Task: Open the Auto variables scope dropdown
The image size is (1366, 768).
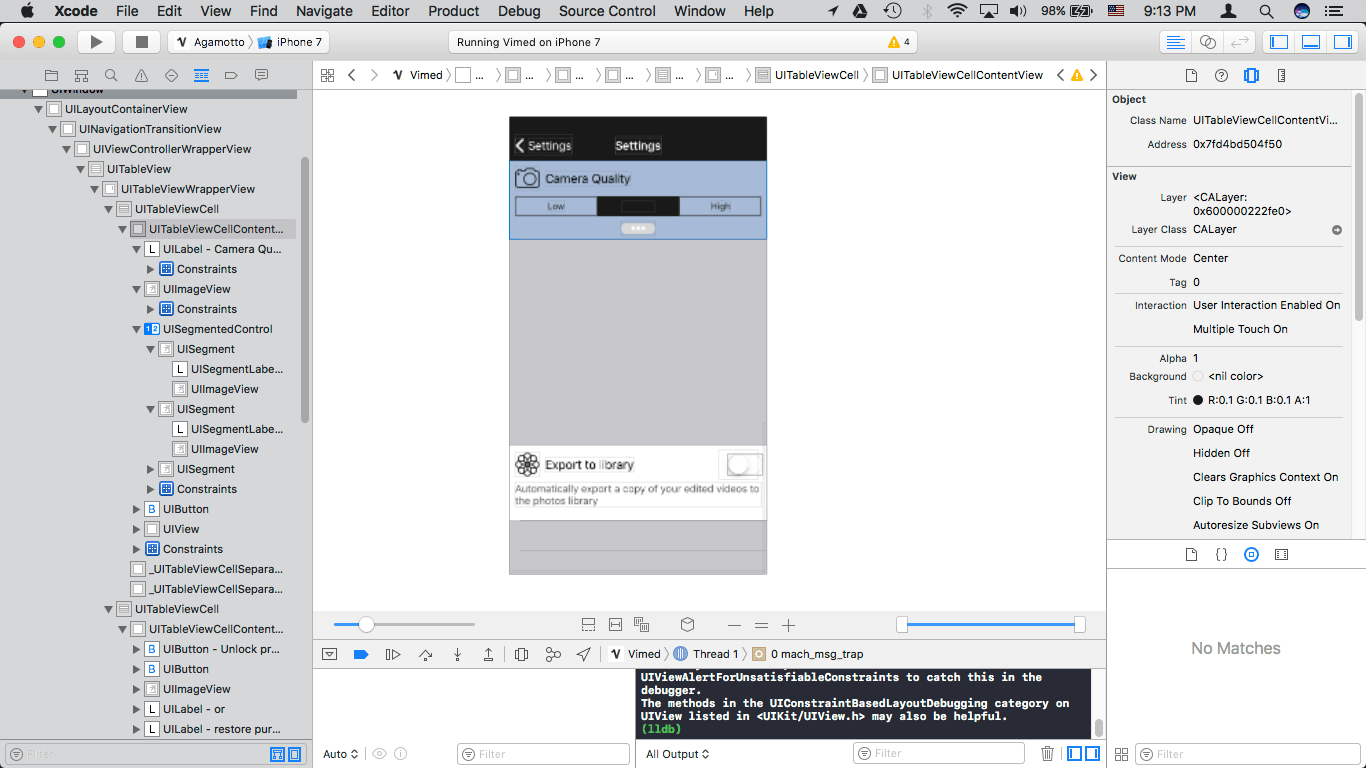Action: click(x=341, y=754)
